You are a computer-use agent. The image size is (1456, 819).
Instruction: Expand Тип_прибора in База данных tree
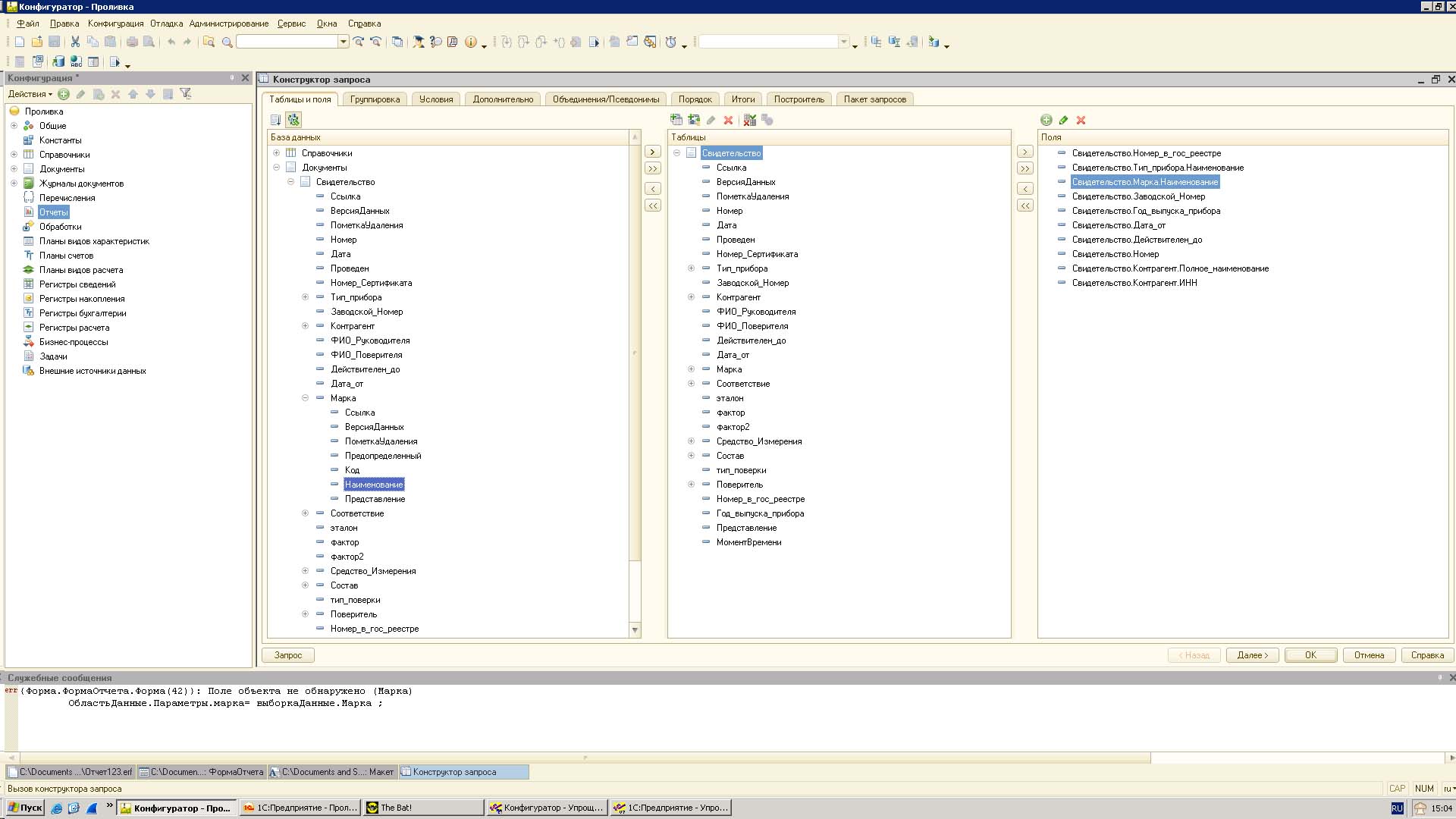point(306,297)
